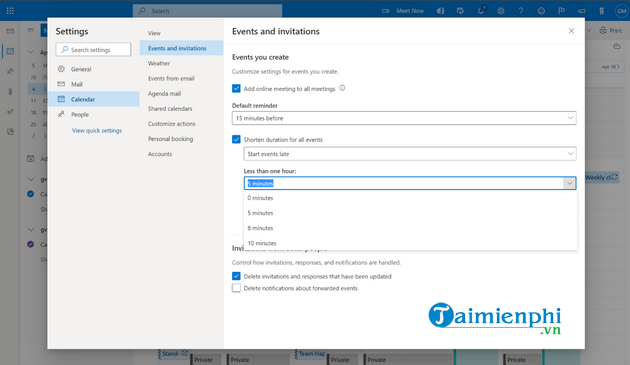The image size is (630, 365).
Task: Click View quick settings link
Action: click(x=96, y=130)
